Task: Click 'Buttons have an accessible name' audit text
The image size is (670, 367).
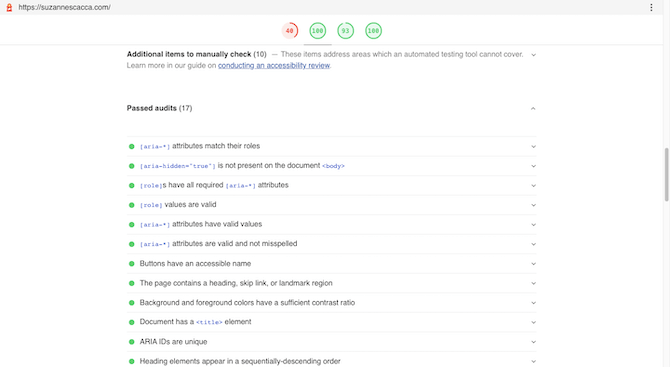Action: (195, 264)
